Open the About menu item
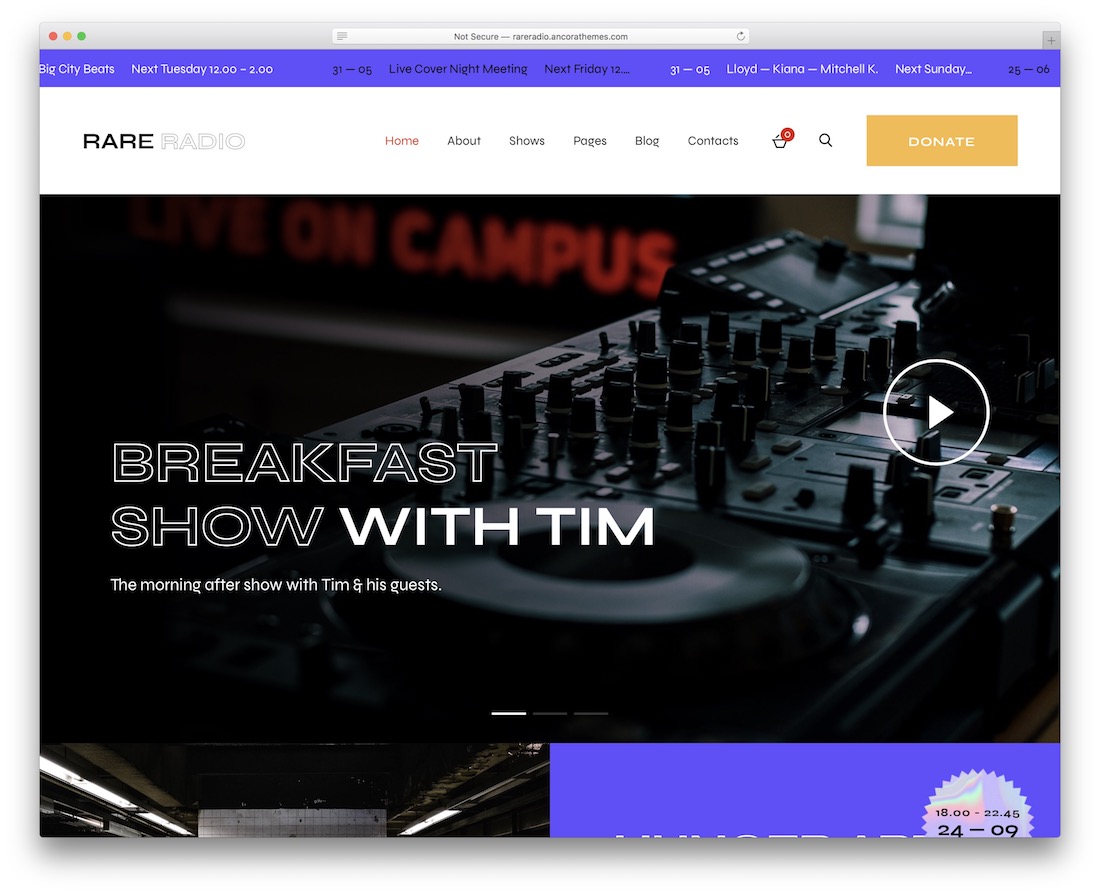 coord(464,140)
